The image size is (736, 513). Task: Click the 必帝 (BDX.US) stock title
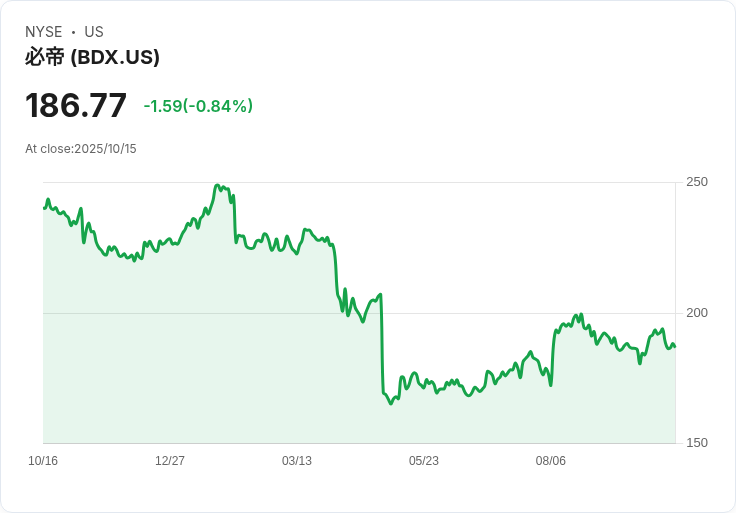point(92,58)
